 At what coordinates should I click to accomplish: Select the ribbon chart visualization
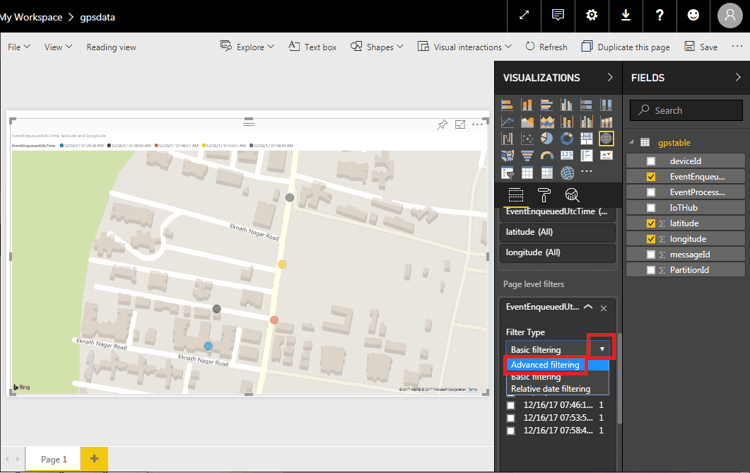click(607, 122)
